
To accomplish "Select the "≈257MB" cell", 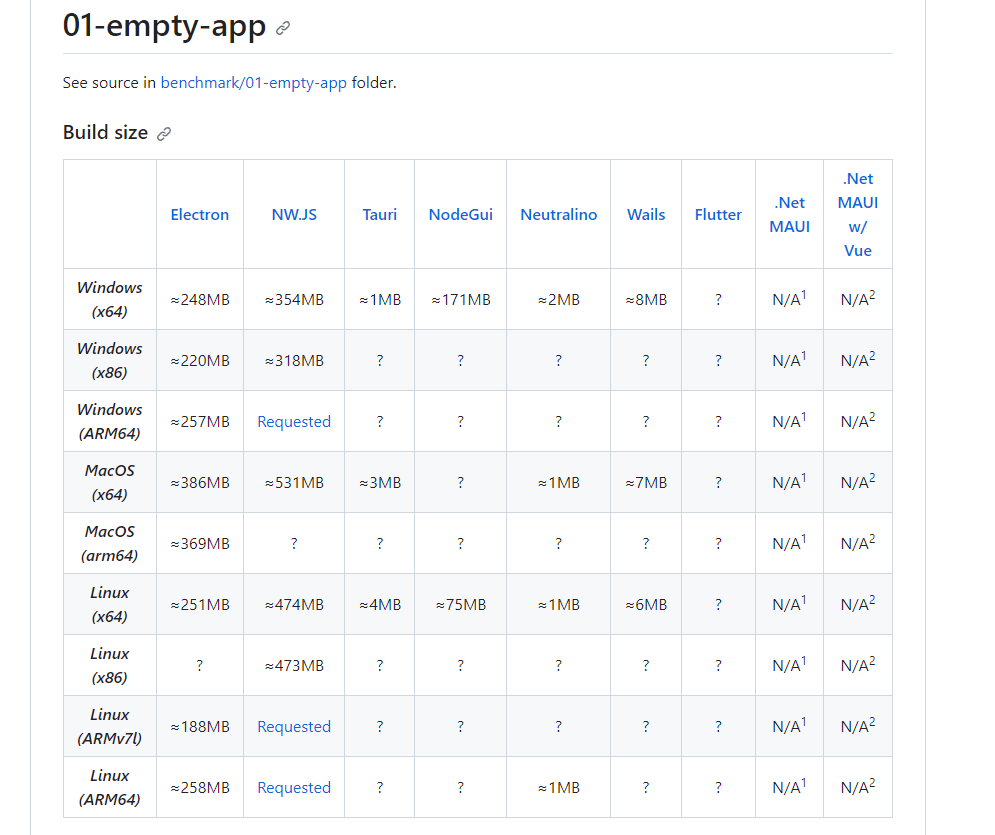I will (200, 421).
